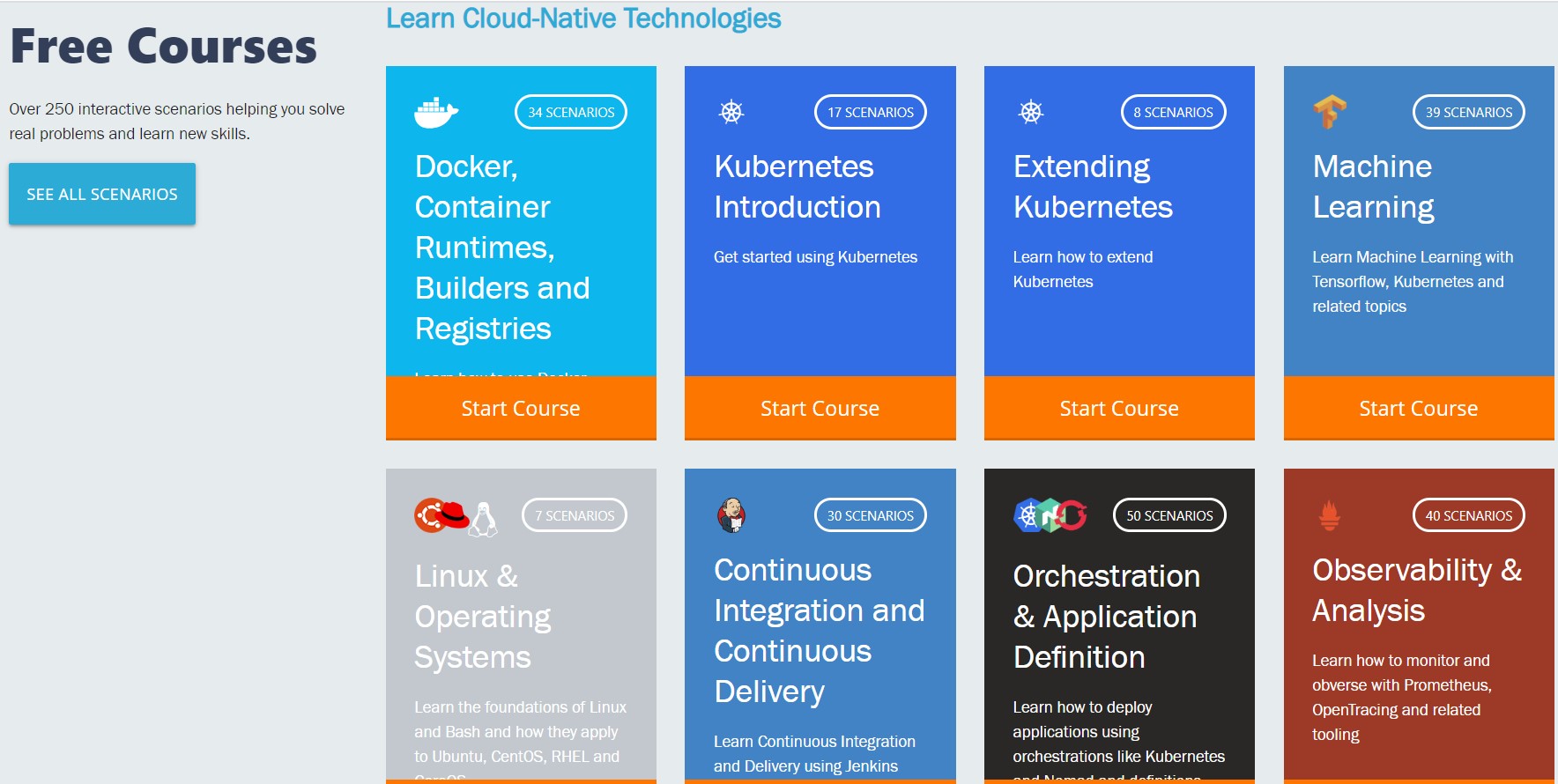Click the Prometheus flame icon

coord(1330,515)
